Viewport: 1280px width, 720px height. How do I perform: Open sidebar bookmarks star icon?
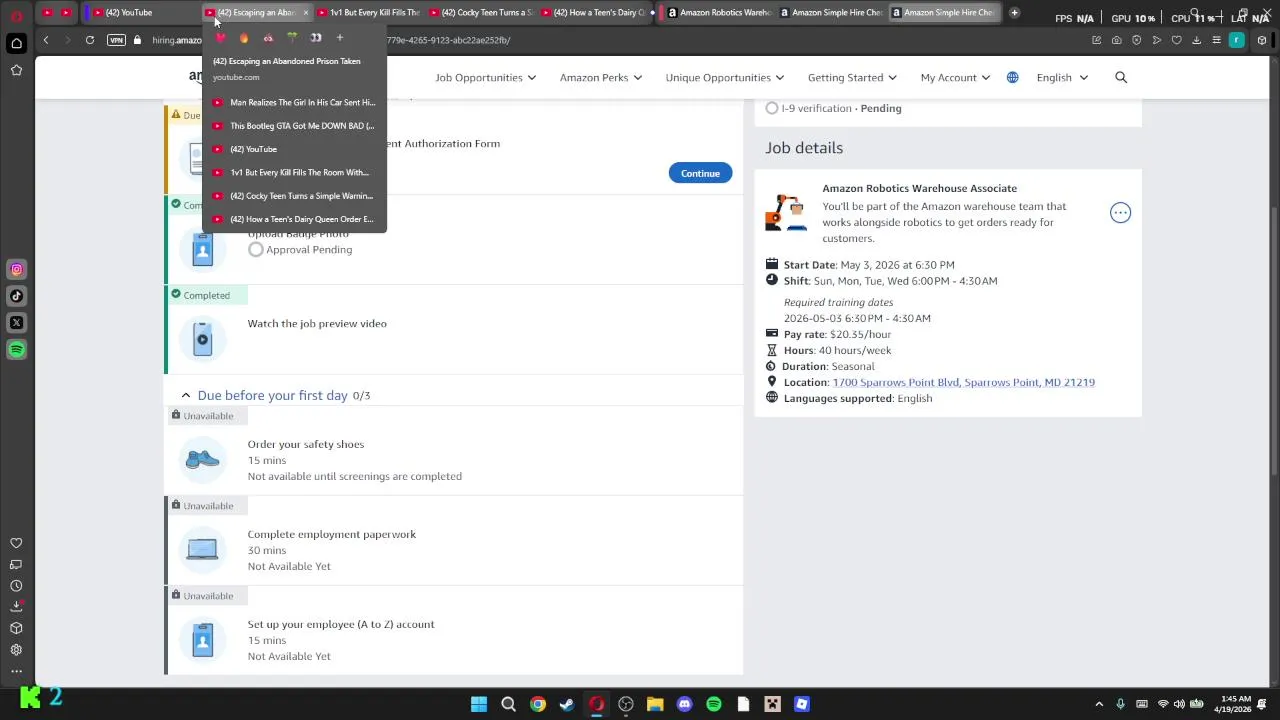coord(16,70)
